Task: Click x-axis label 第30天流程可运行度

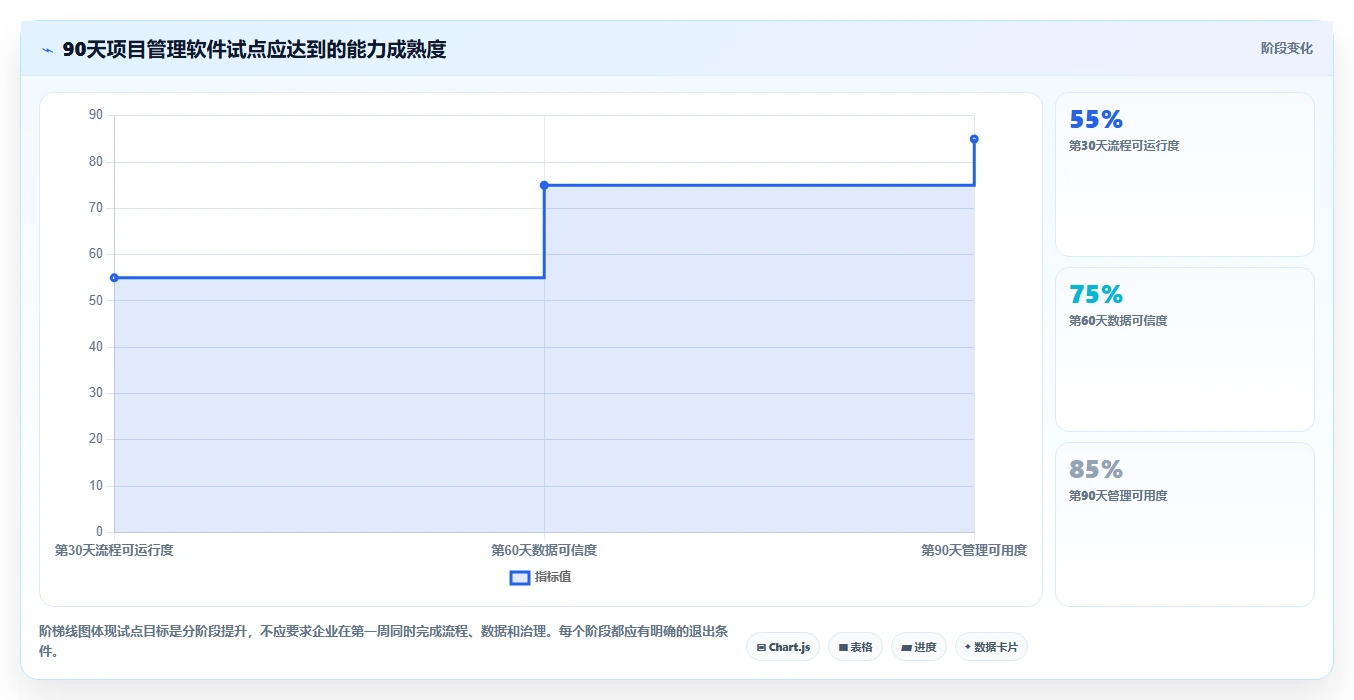Action: pyautogui.click(x=114, y=550)
